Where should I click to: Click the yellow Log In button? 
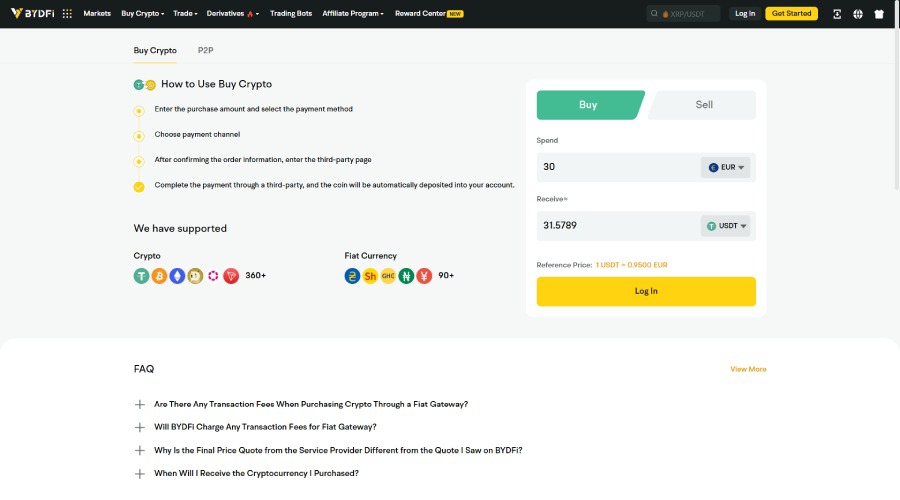tap(646, 292)
